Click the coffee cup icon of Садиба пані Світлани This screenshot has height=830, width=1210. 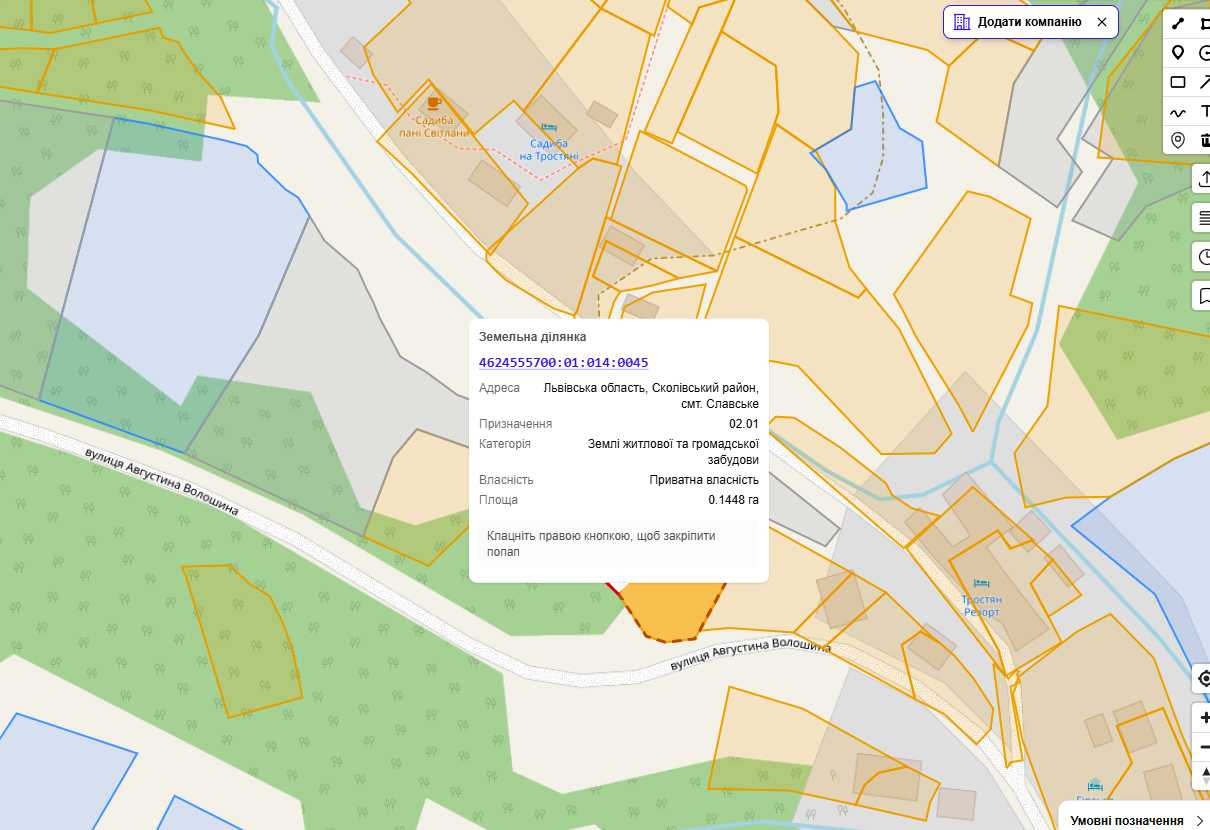click(x=433, y=102)
